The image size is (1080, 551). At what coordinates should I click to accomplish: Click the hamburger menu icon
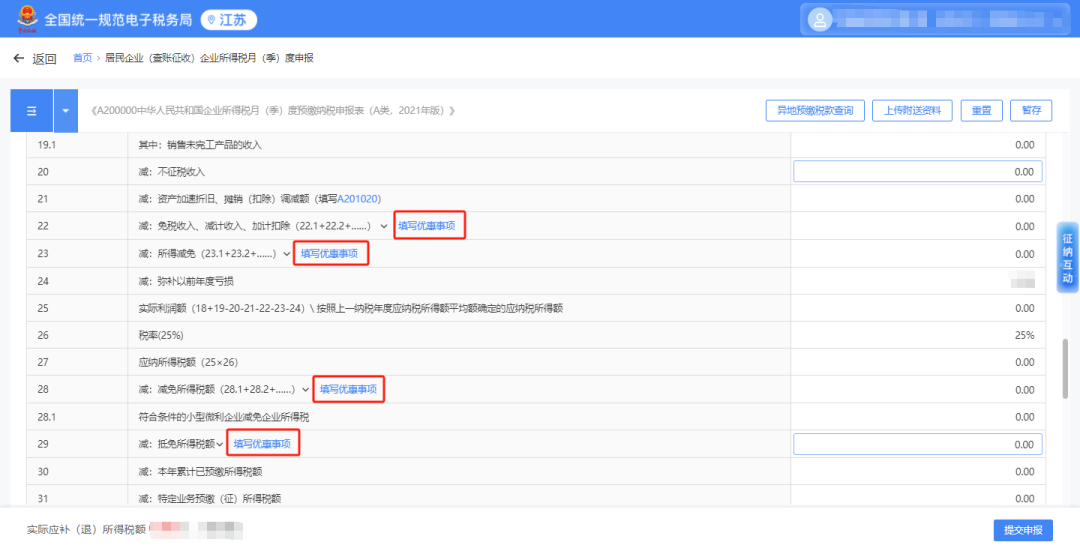click(x=31, y=111)
